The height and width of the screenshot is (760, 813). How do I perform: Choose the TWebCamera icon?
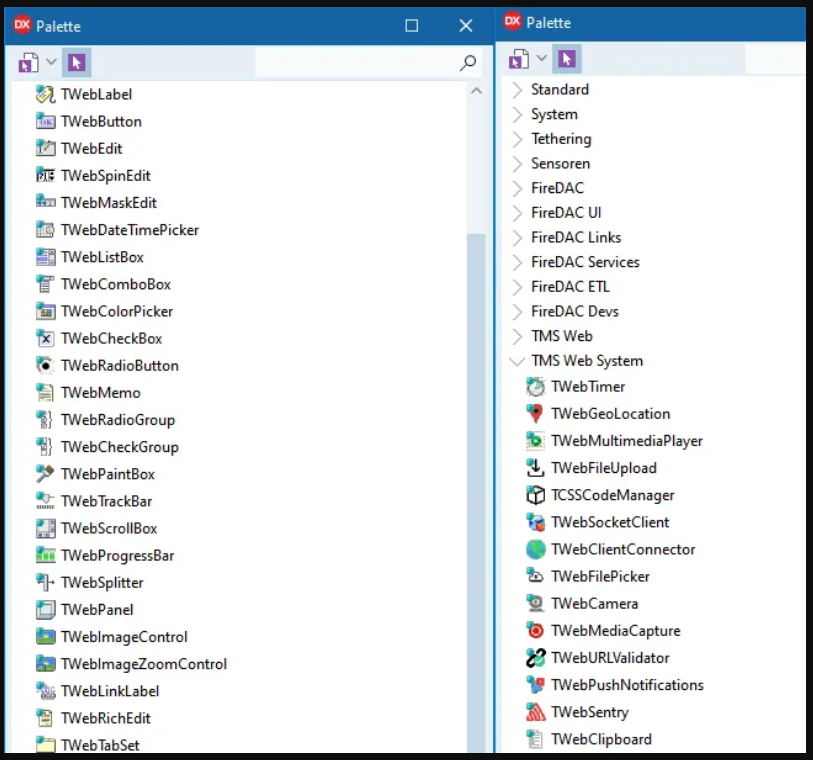click(536, 603)
